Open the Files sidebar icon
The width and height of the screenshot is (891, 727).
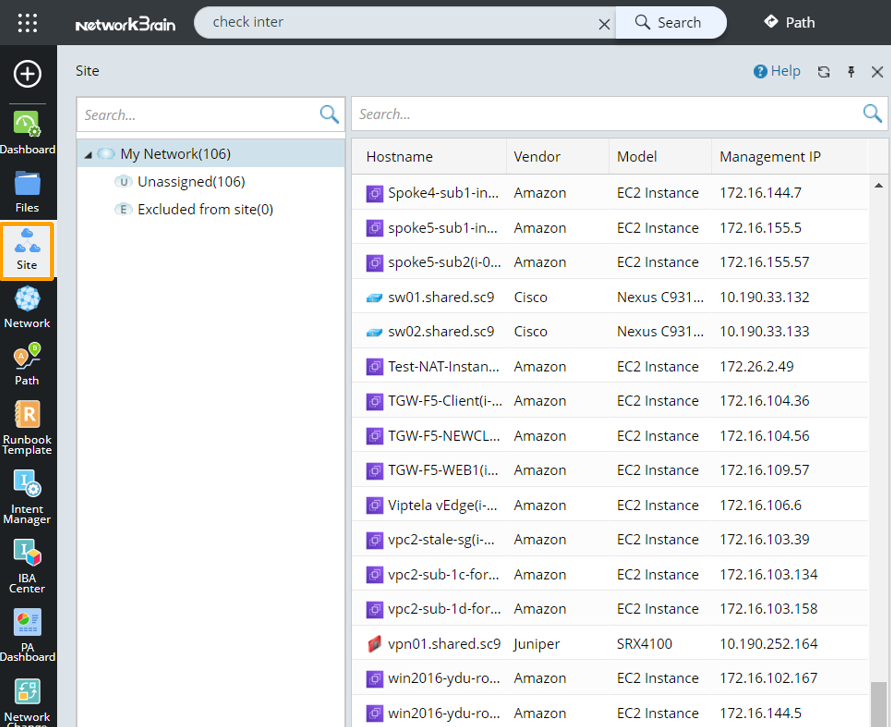(27, 192)
